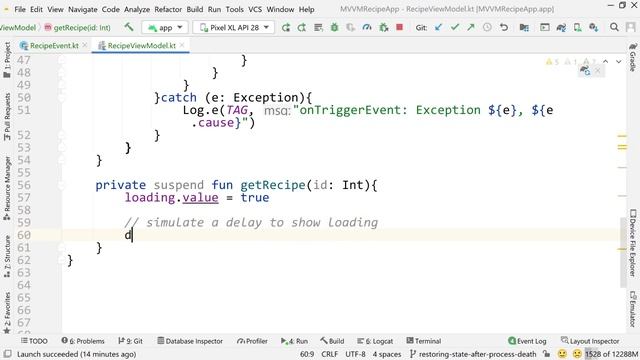Click the Run Anything icon
This screenshot has width=640, height=360.
[544, 27]
